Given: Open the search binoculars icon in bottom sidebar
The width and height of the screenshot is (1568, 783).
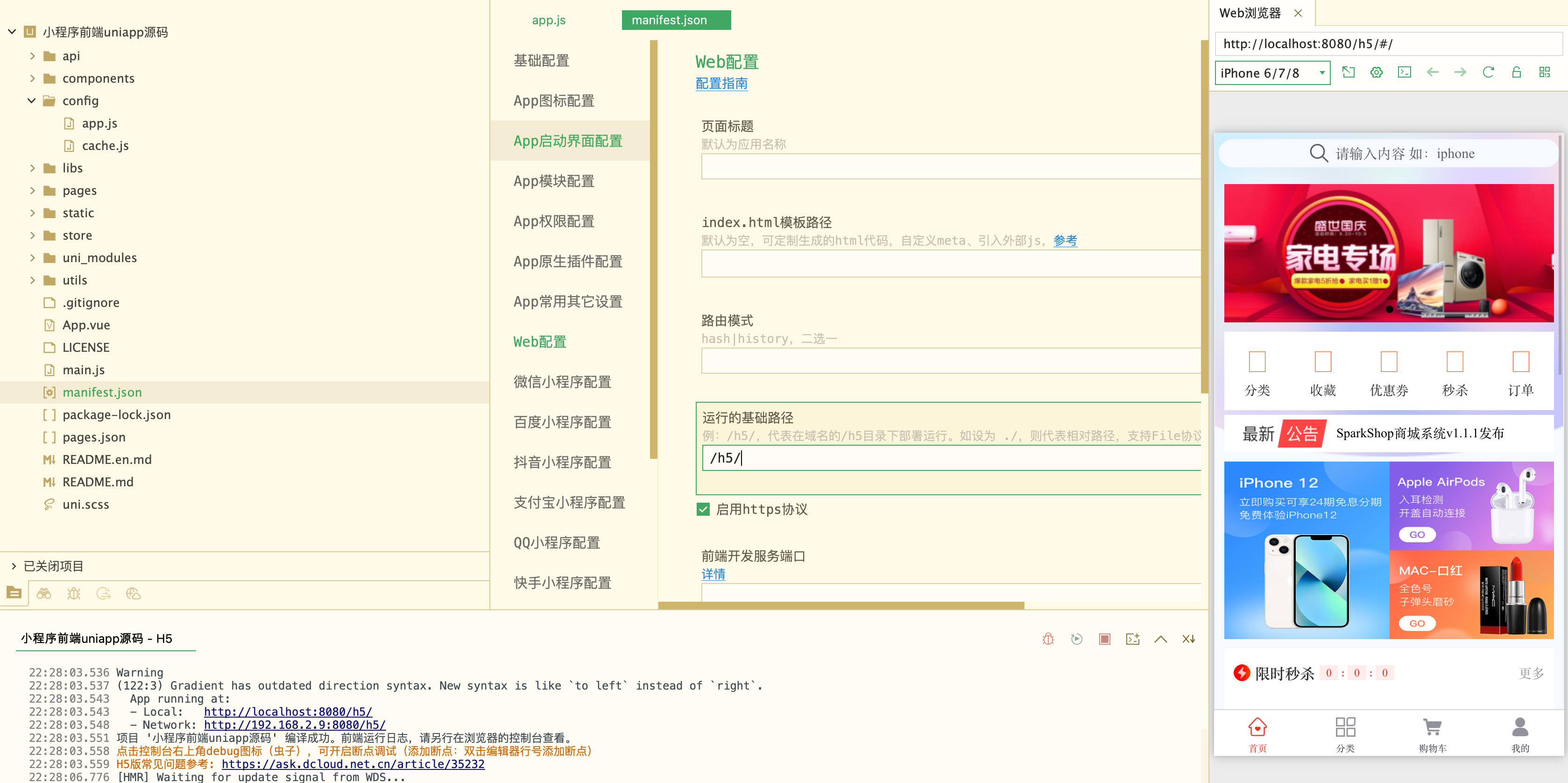Looking at the screenshot, I should point(44,593).
